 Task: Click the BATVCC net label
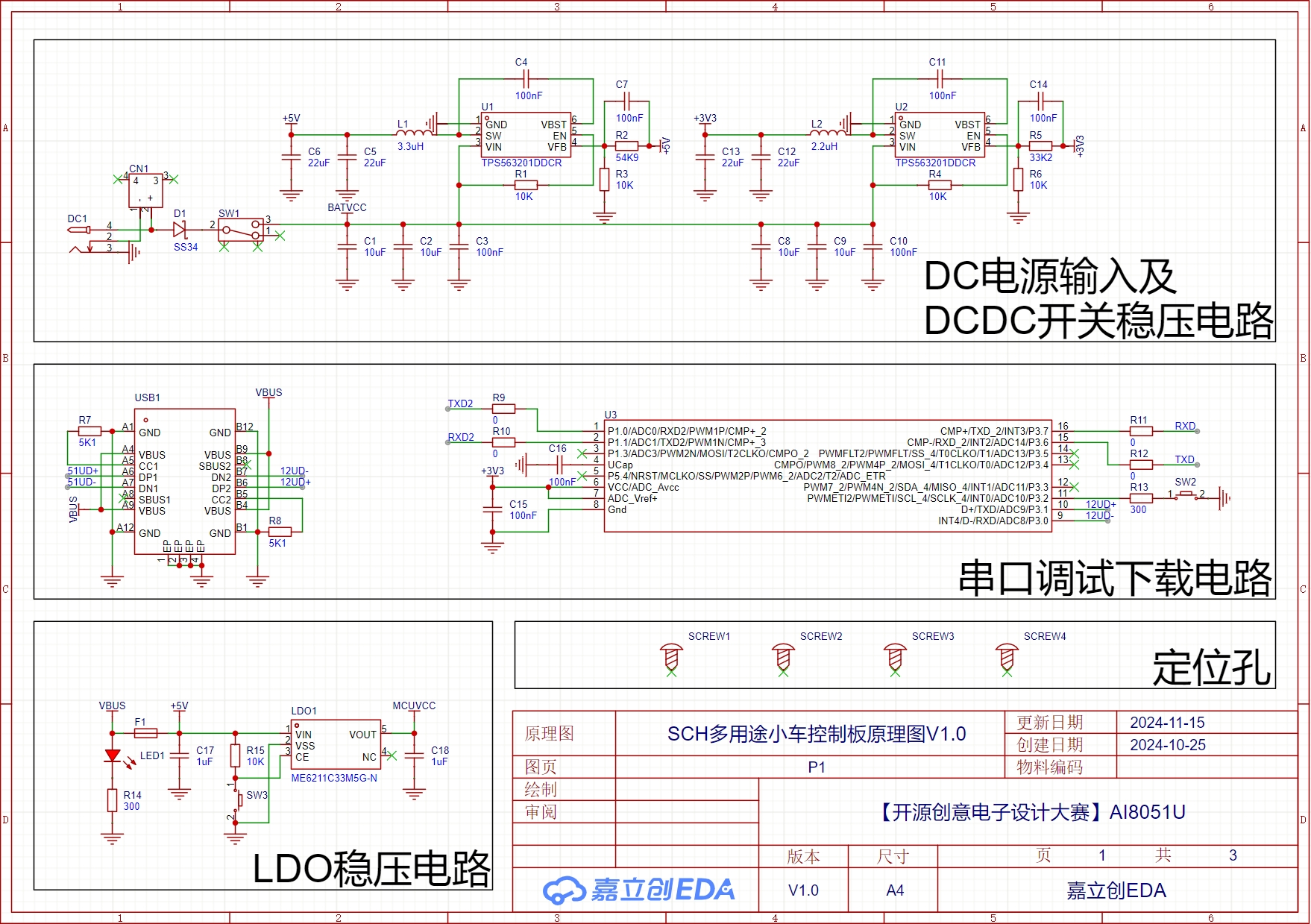[347, 207]
